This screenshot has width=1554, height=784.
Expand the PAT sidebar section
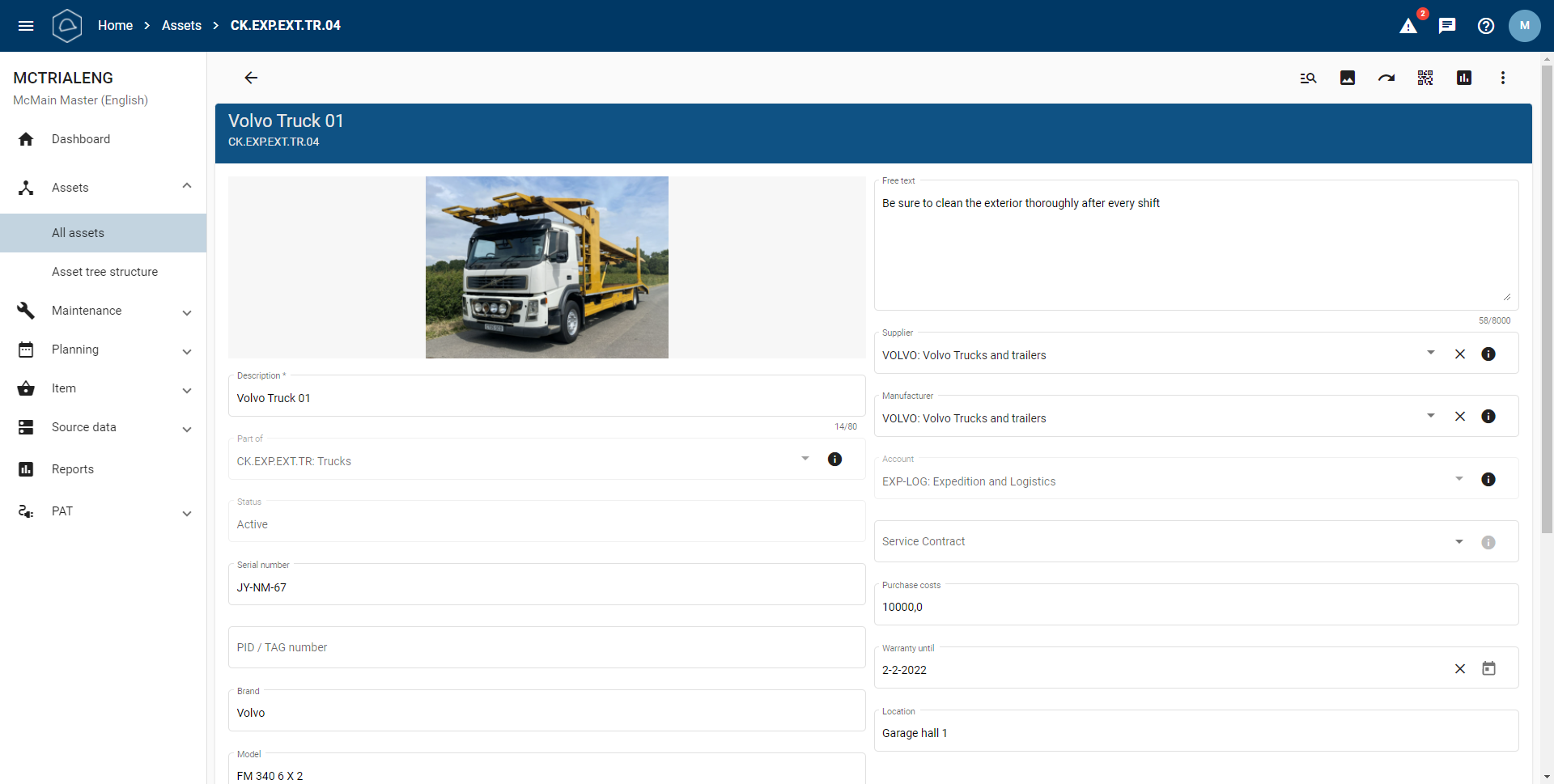pyautogui.click(x=187, y=513)
